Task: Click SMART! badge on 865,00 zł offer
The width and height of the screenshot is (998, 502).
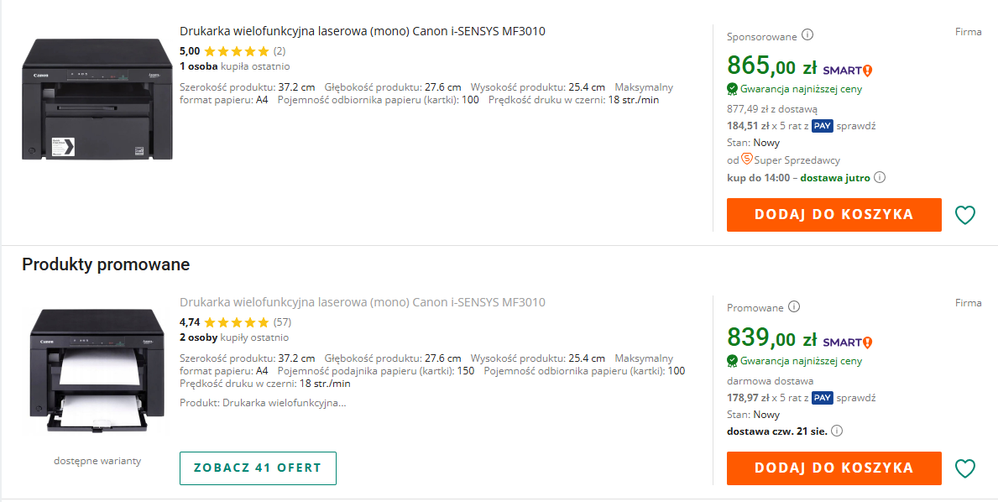Action: pos(848,70)
